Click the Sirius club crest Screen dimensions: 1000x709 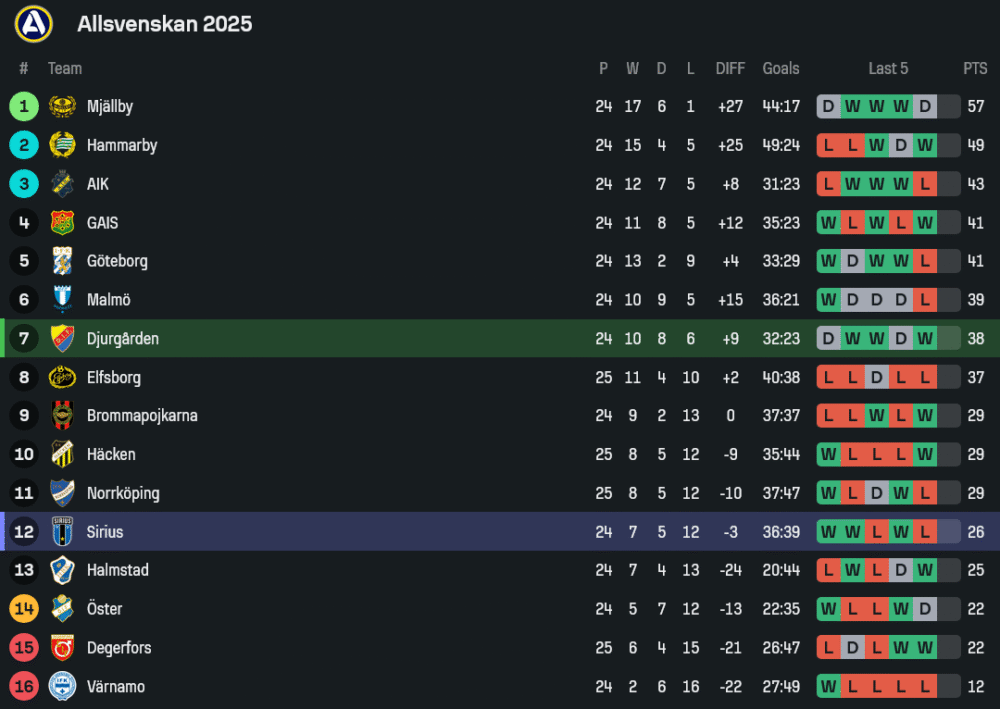coord(62,532)
